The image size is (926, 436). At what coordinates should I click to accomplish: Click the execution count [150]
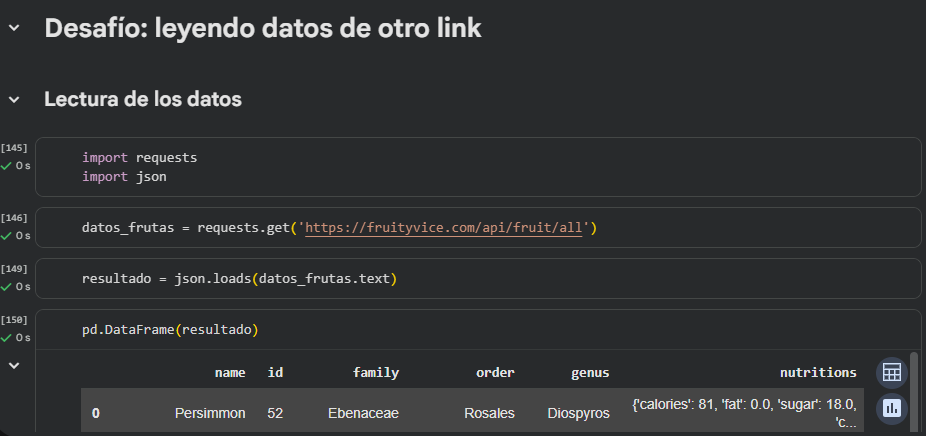[x=14, y=320]
